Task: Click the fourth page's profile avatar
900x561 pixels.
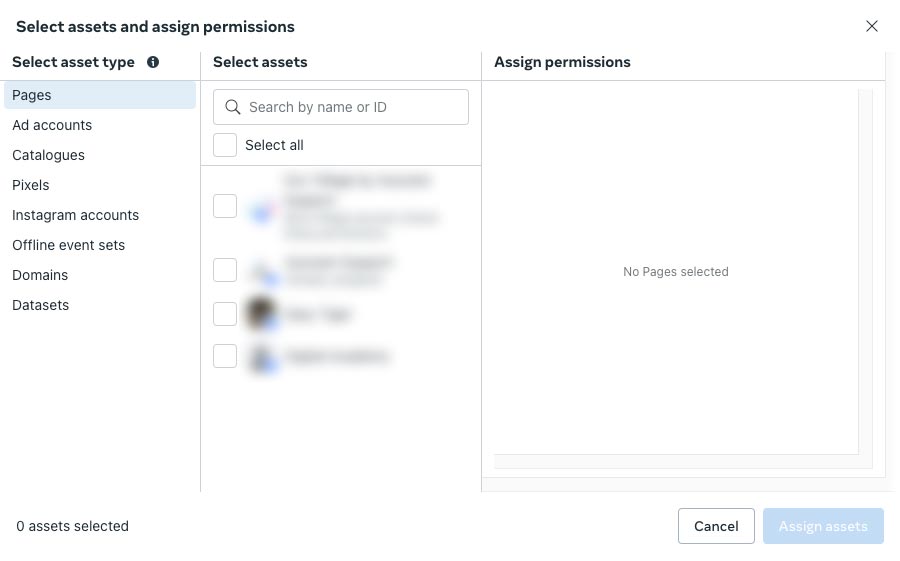Action: click(x=262, y=357)
